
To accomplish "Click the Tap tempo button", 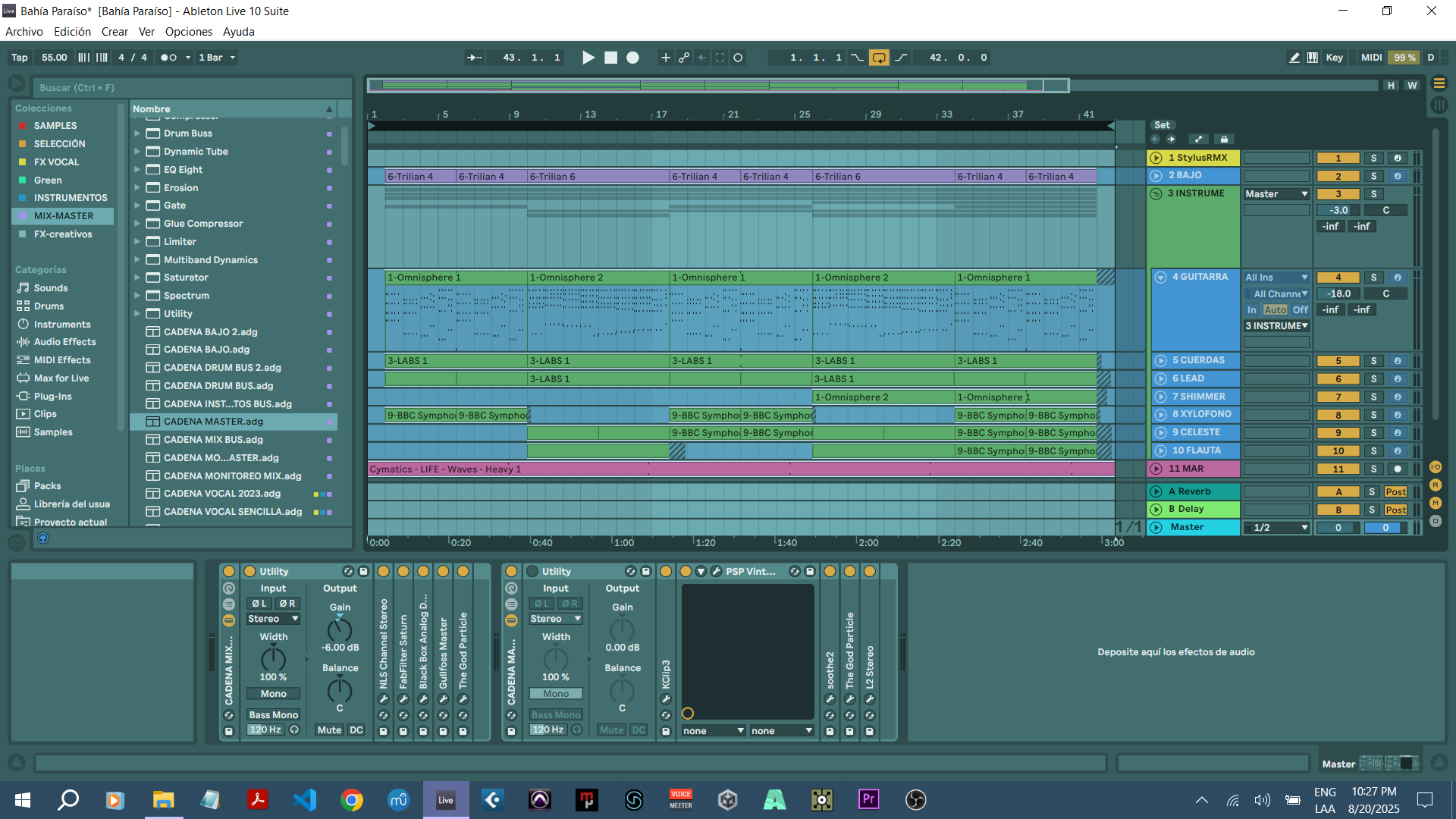I will (20, 58).
